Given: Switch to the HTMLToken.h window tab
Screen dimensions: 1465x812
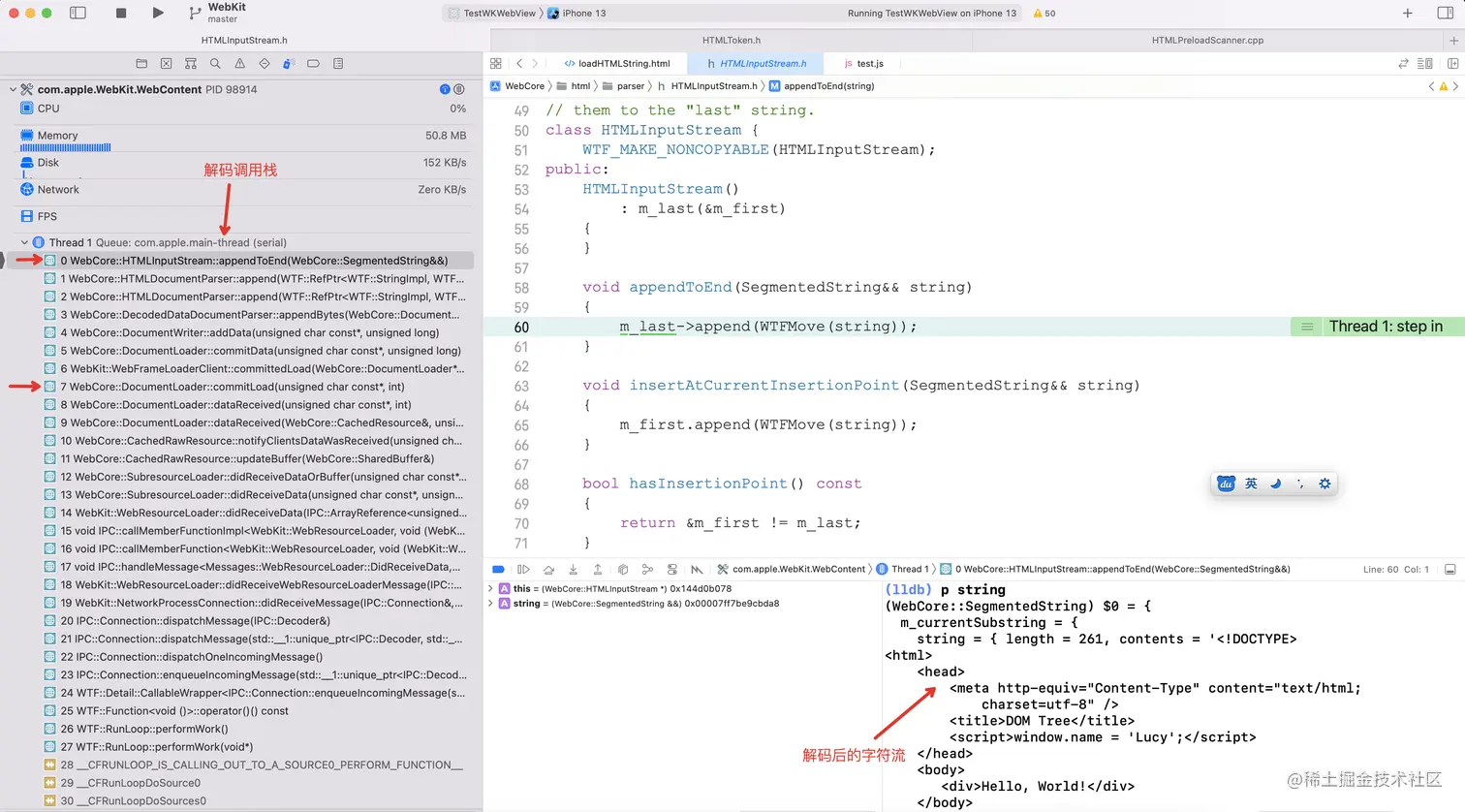Looking at the screenshot, I should 732,41.
